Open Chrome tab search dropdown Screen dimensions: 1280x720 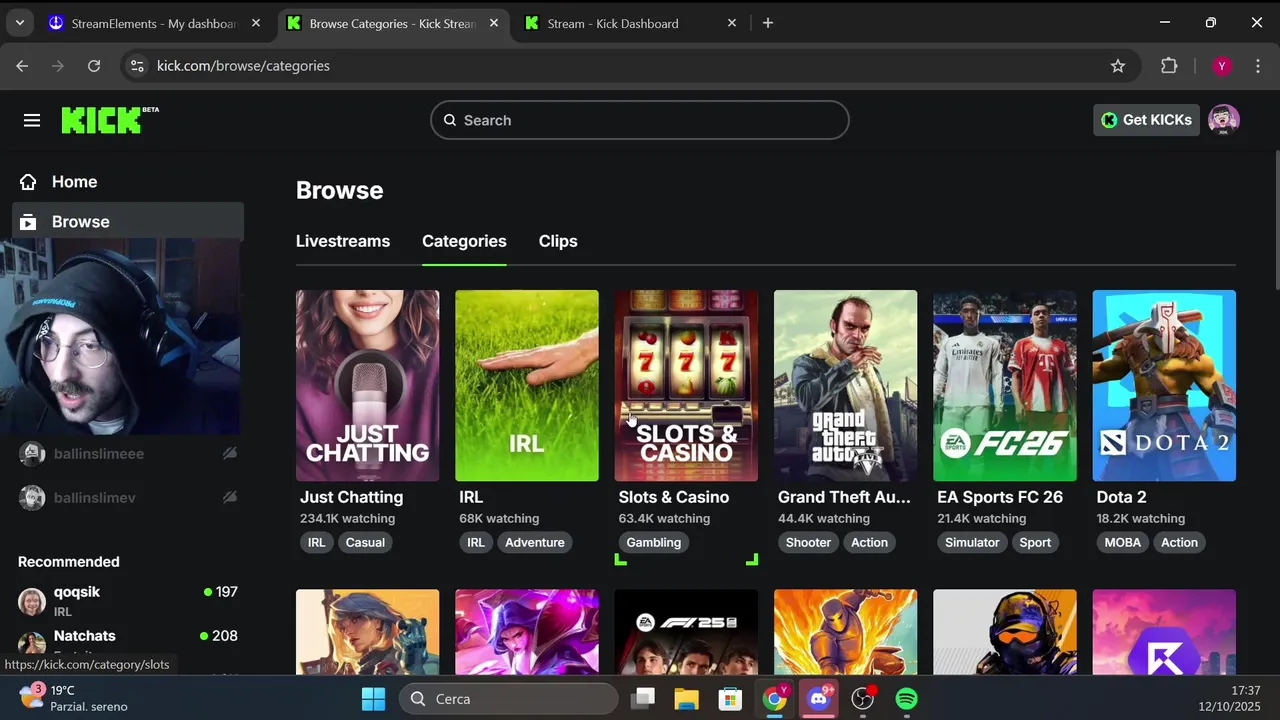coord(19,23)
